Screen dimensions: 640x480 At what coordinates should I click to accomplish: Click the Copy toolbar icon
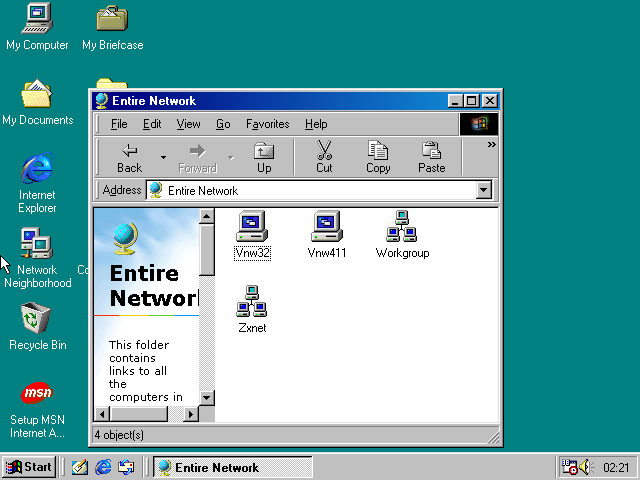point(378,158)
